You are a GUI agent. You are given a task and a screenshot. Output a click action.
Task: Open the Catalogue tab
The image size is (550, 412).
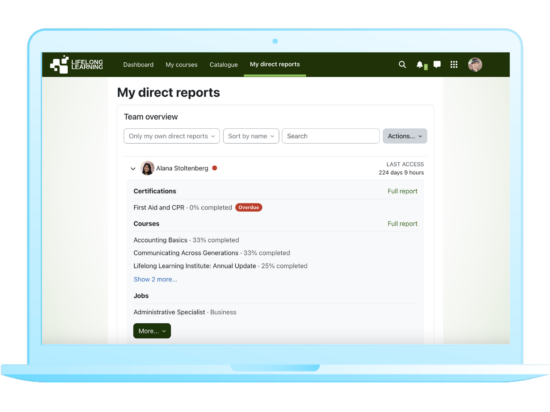pyautogui.click(x=223, y=65)
